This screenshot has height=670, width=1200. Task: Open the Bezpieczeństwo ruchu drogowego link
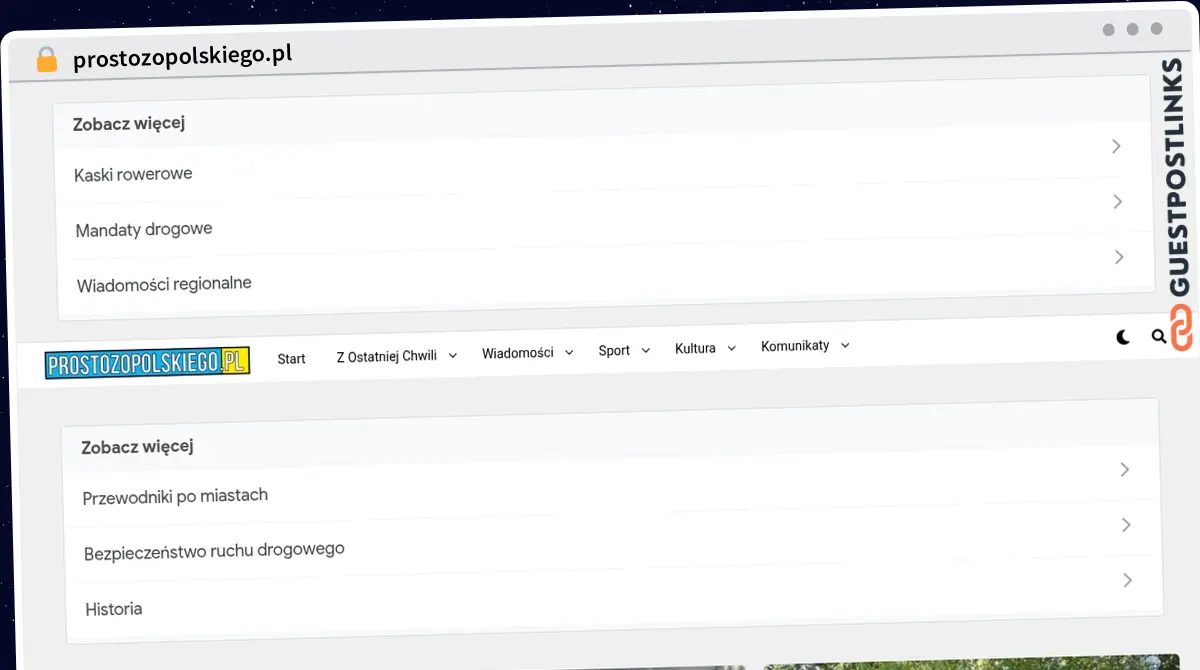[214, 551]
